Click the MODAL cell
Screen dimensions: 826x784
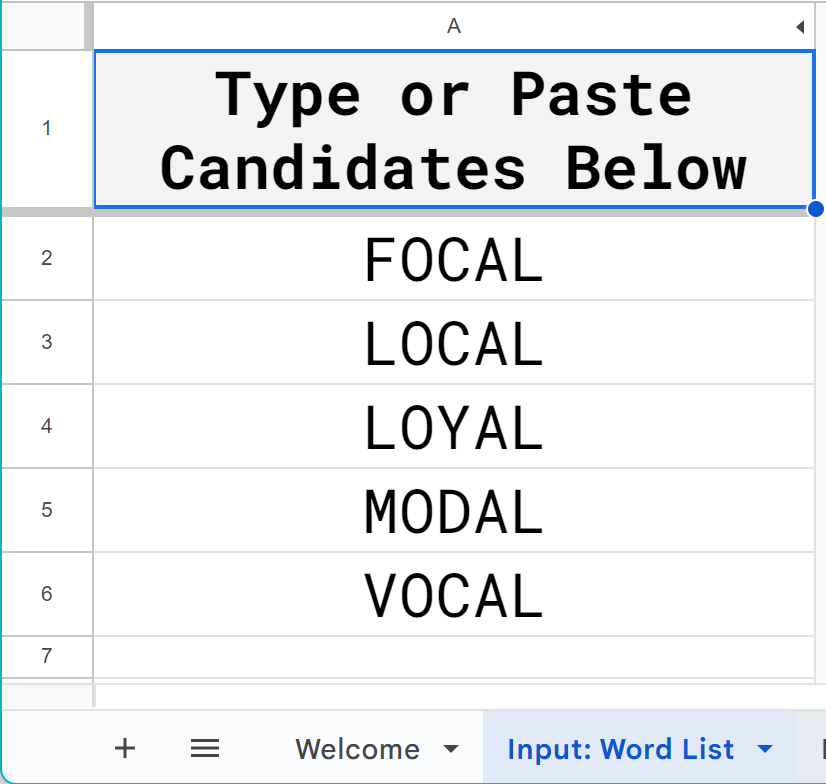453,511
